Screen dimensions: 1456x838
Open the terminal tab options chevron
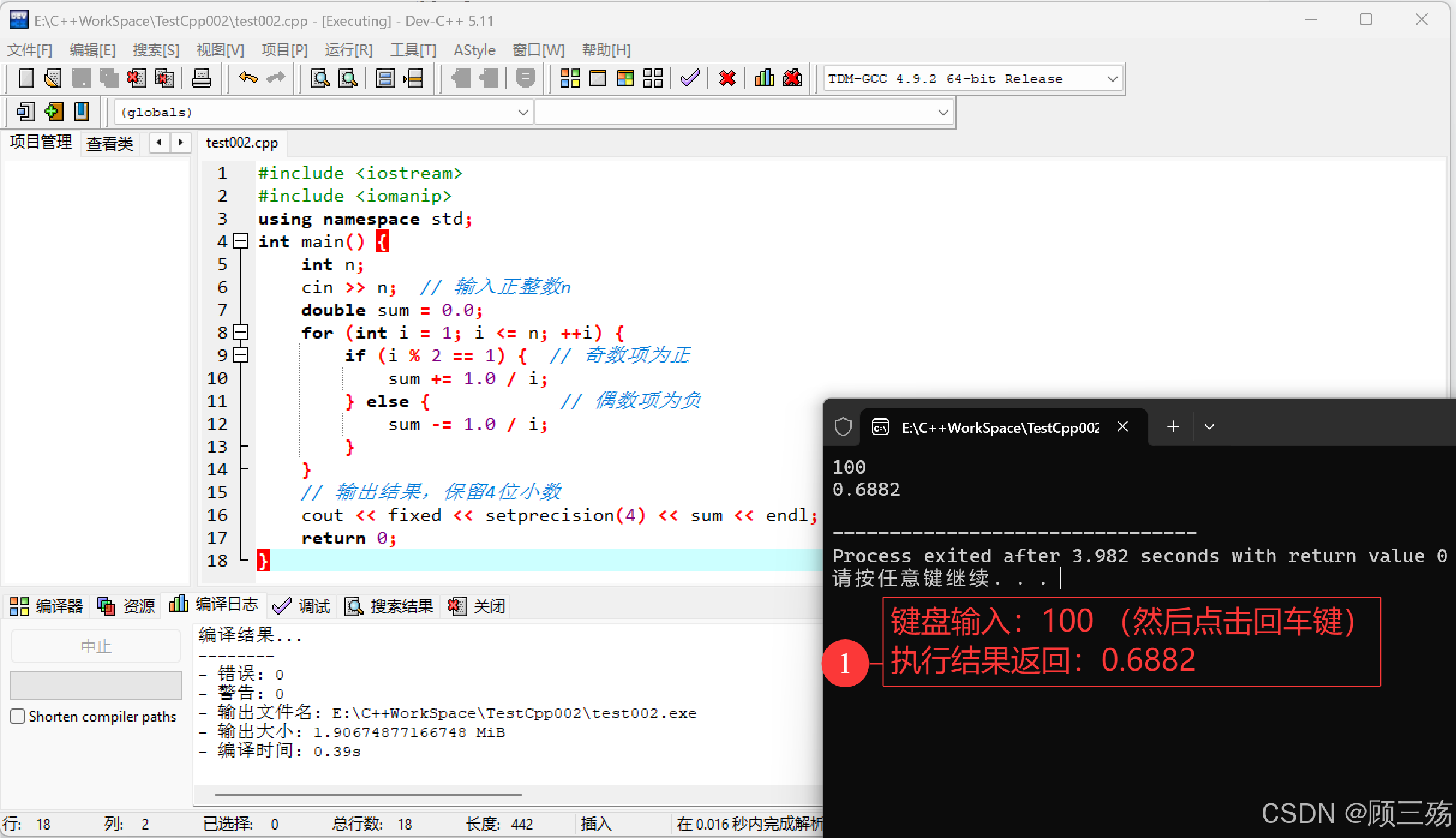(x=1209, y=427)
